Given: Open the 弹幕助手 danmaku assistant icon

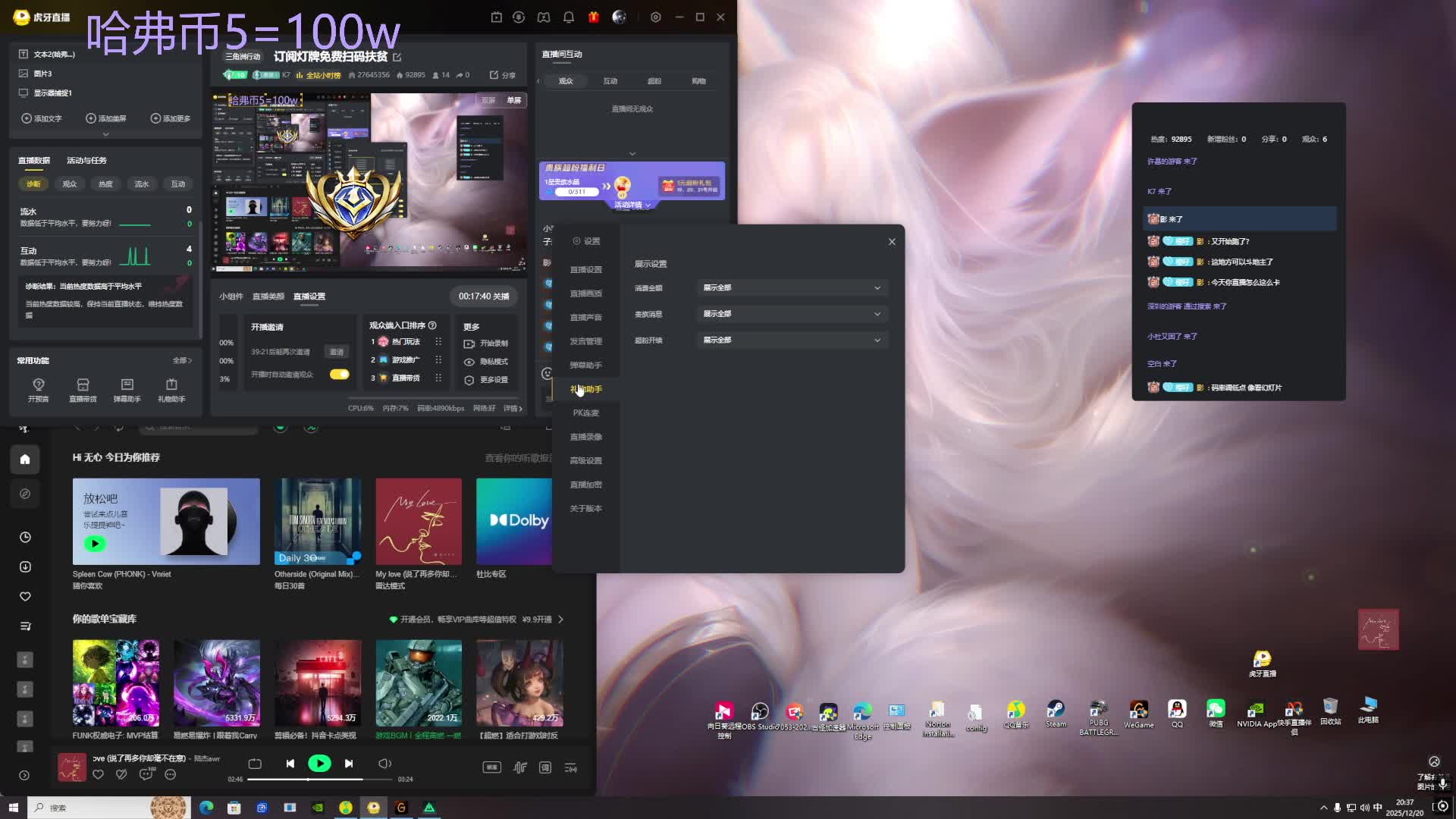Looking at the screenshot, I should [x=127, y=385].
